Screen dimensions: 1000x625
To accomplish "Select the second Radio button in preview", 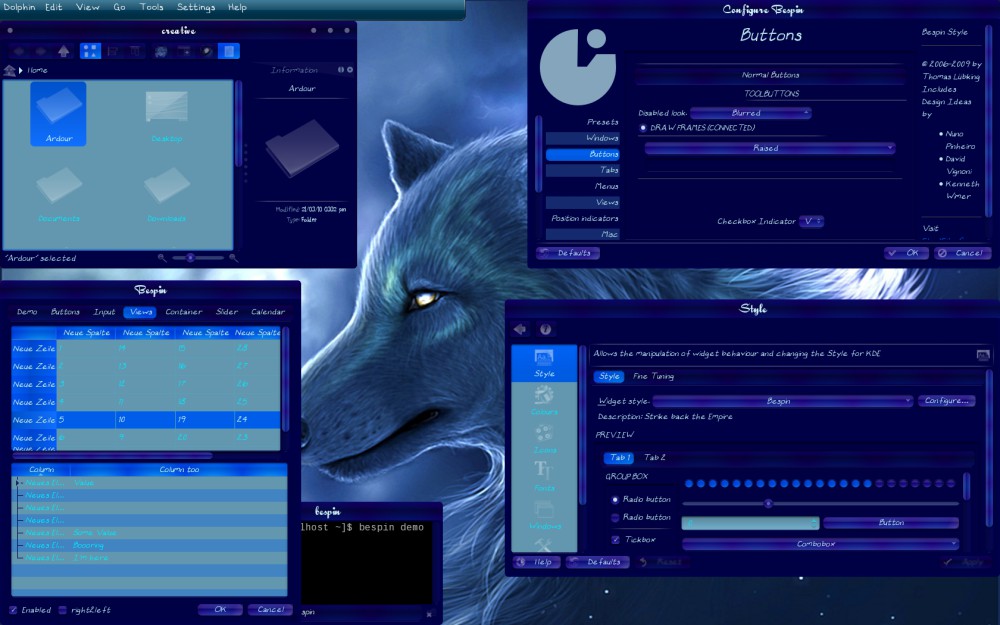I will click(615, 517).
